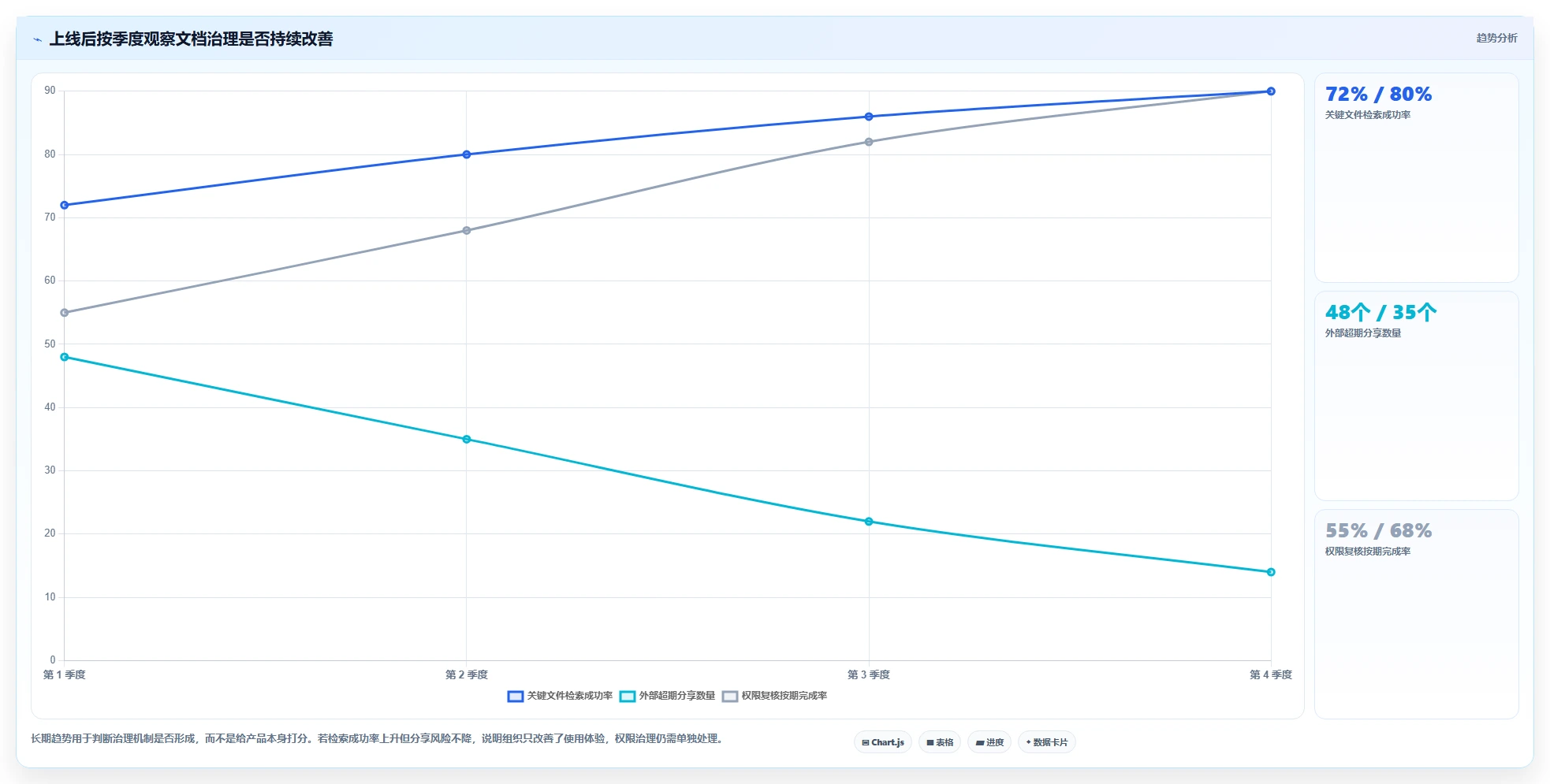Click the 第 2 季度 axis label
The width and height of the screenshot is (1550, 784).
(467, 674)
